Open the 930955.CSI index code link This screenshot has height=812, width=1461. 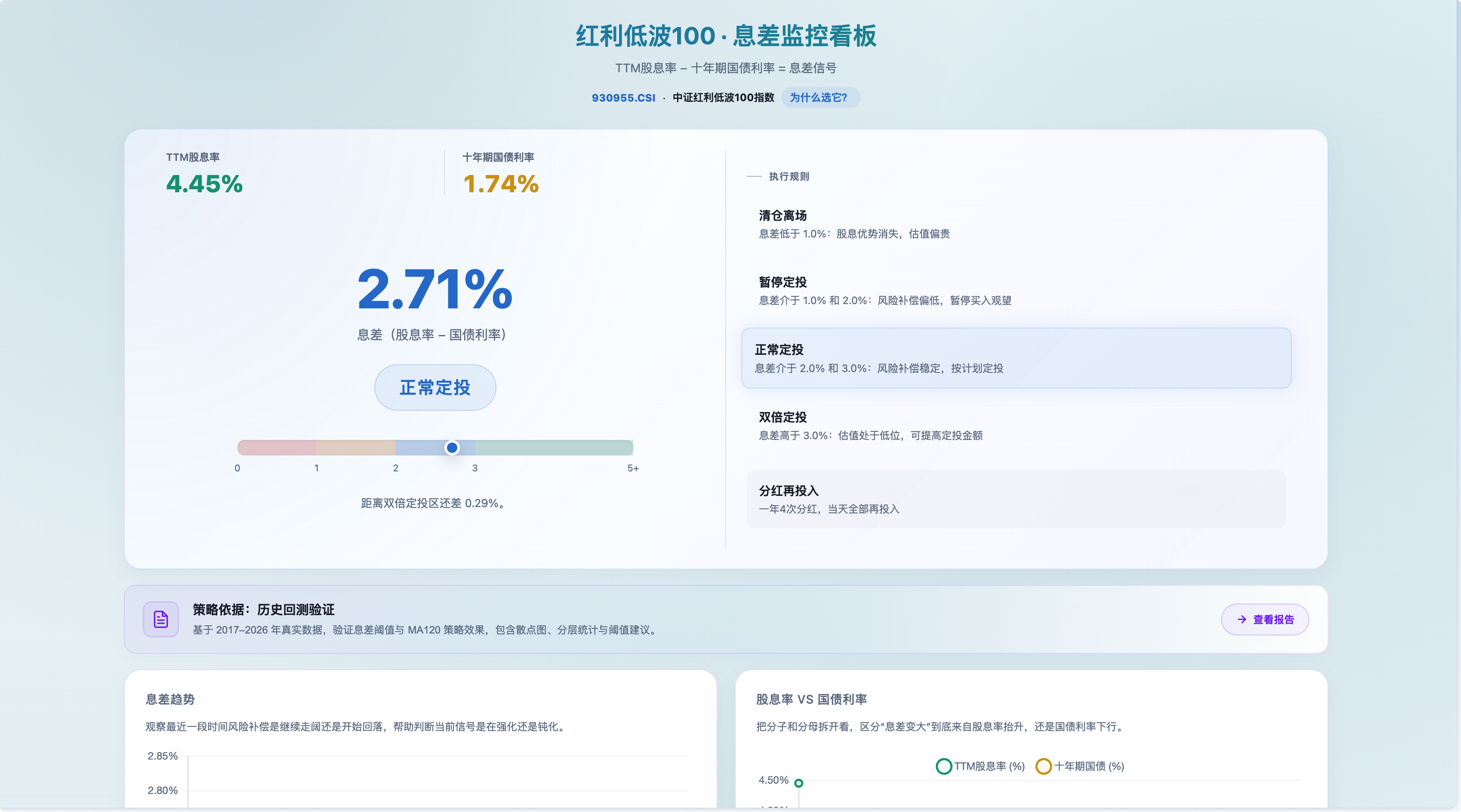point(623,98)
